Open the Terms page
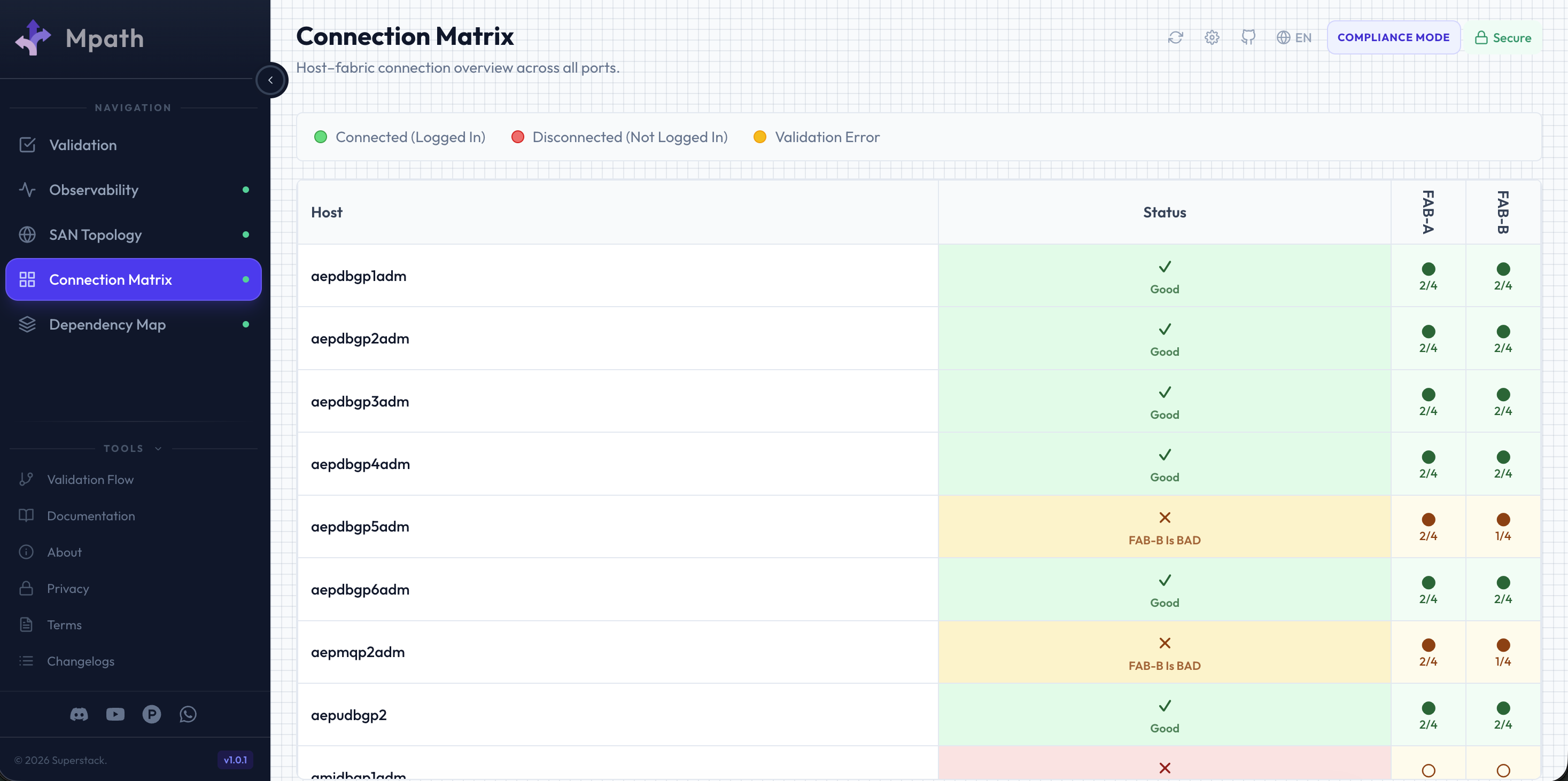1568x781 pixels. pyautogui.click(x=133, y=624)
